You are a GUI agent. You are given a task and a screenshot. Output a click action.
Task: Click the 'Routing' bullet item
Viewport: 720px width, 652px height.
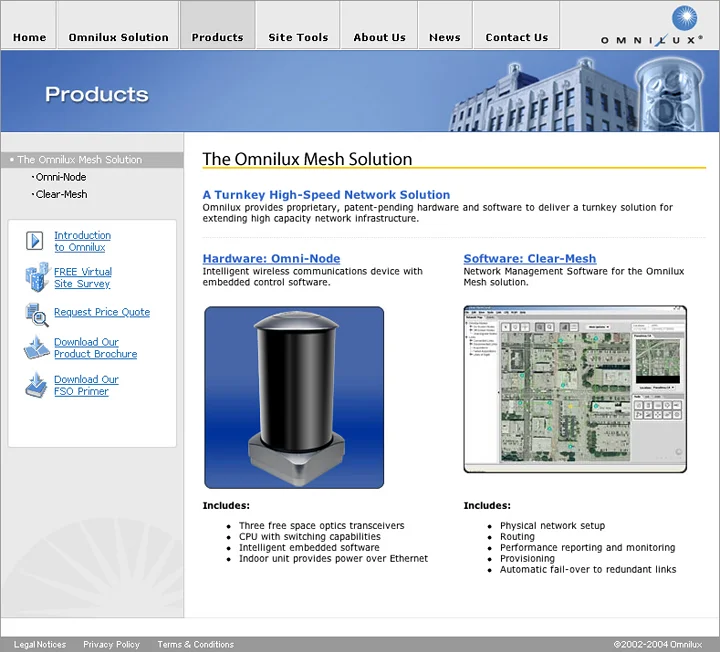click(x=517, y=536)
